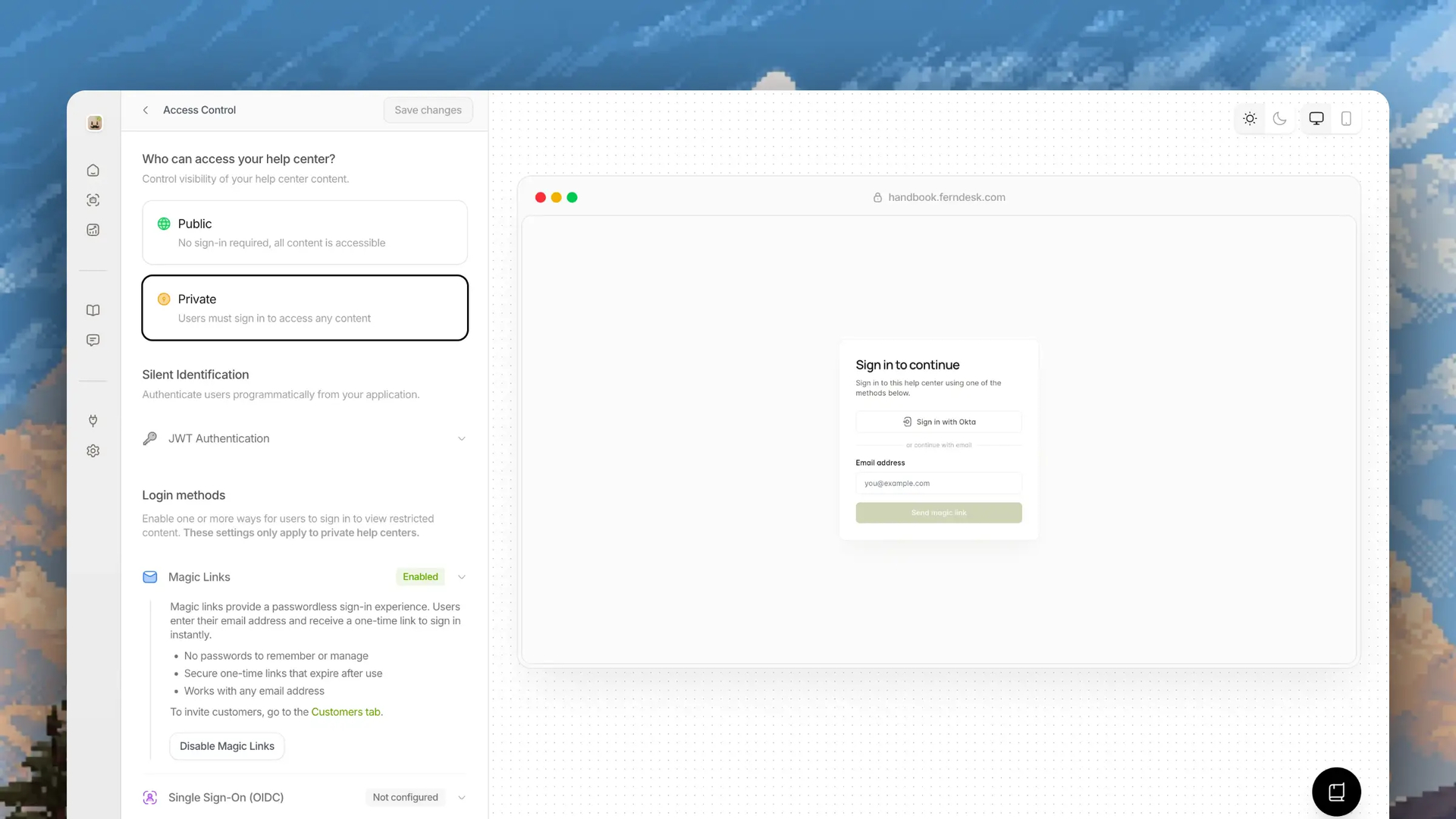This screenshot has width=1456, height=819.
Task: Open the integrations plug icon
Action: 93,420
